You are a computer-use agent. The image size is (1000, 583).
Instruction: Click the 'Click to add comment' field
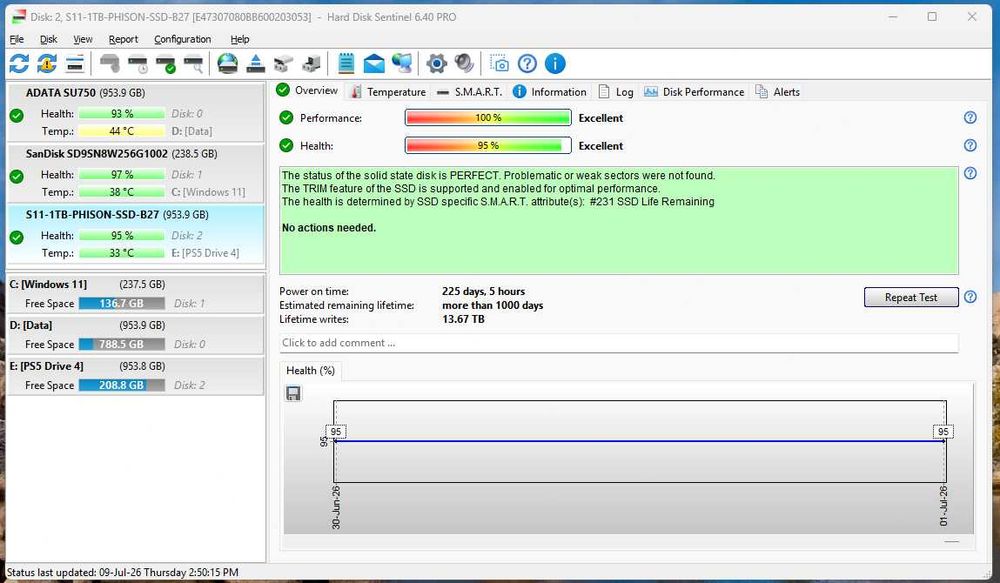click(619, 343)
